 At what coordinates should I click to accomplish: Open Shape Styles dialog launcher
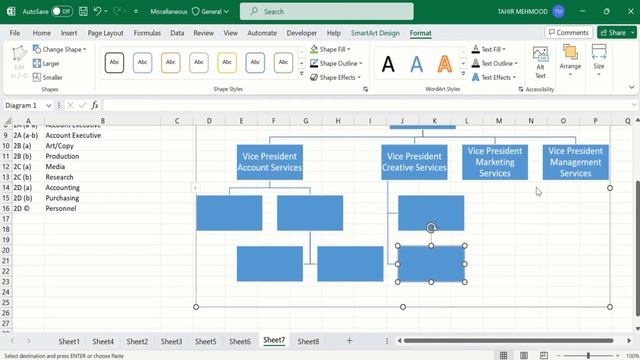coord(365,89)
